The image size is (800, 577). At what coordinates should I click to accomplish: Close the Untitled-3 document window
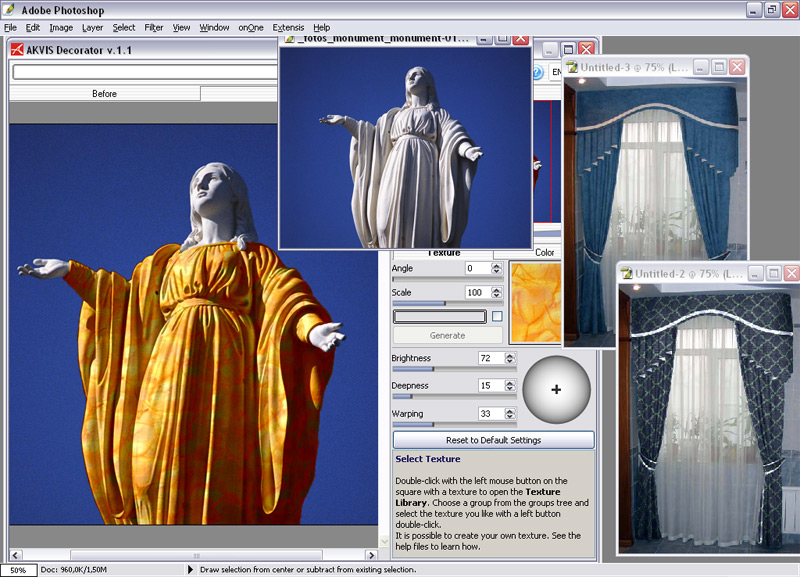click(737, 67)
